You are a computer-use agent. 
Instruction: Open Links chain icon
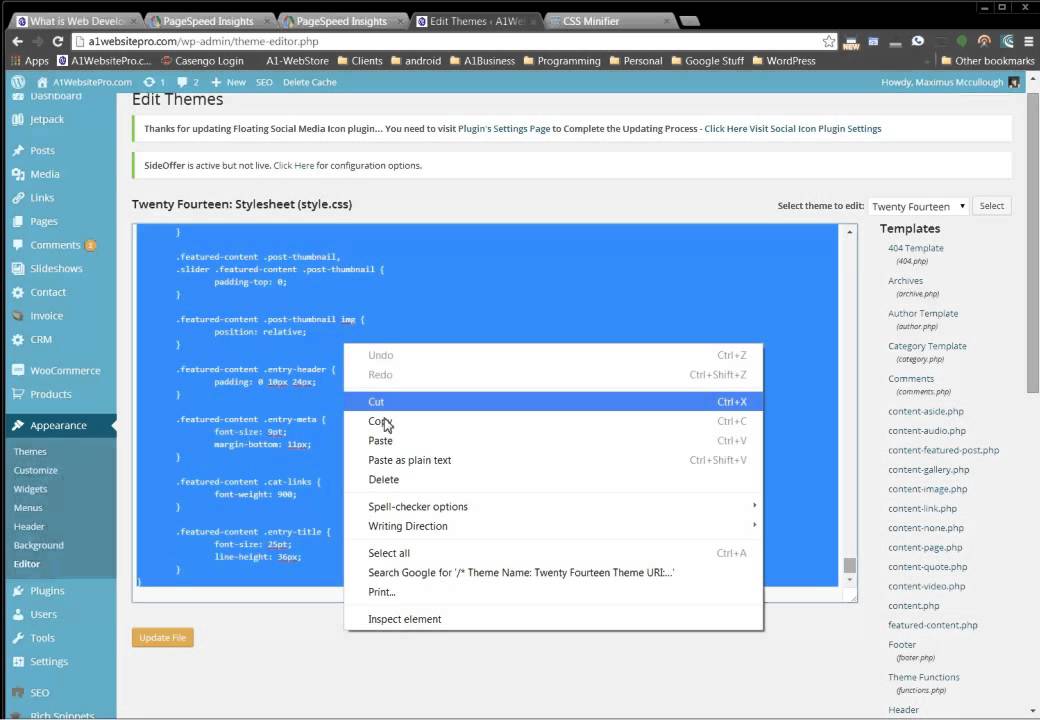[x=18, y=198]
